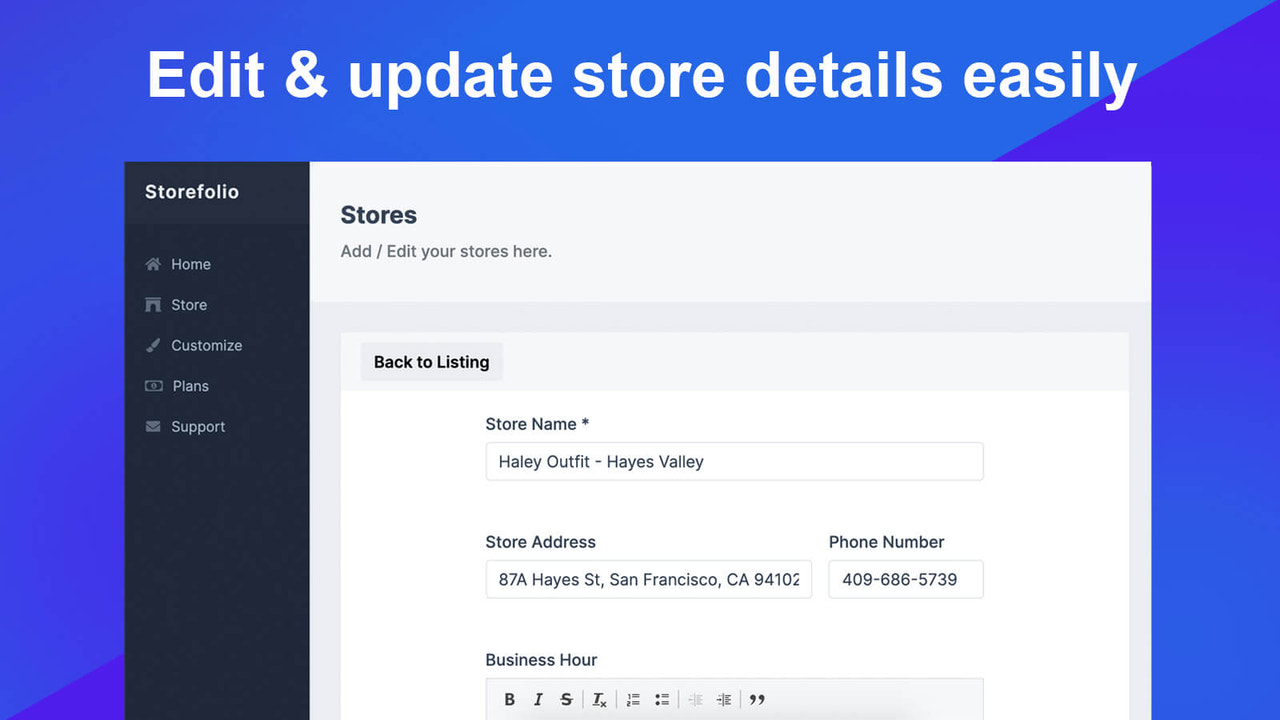
Task: Navigate to the Plans page
Action: tap(190, 385)
